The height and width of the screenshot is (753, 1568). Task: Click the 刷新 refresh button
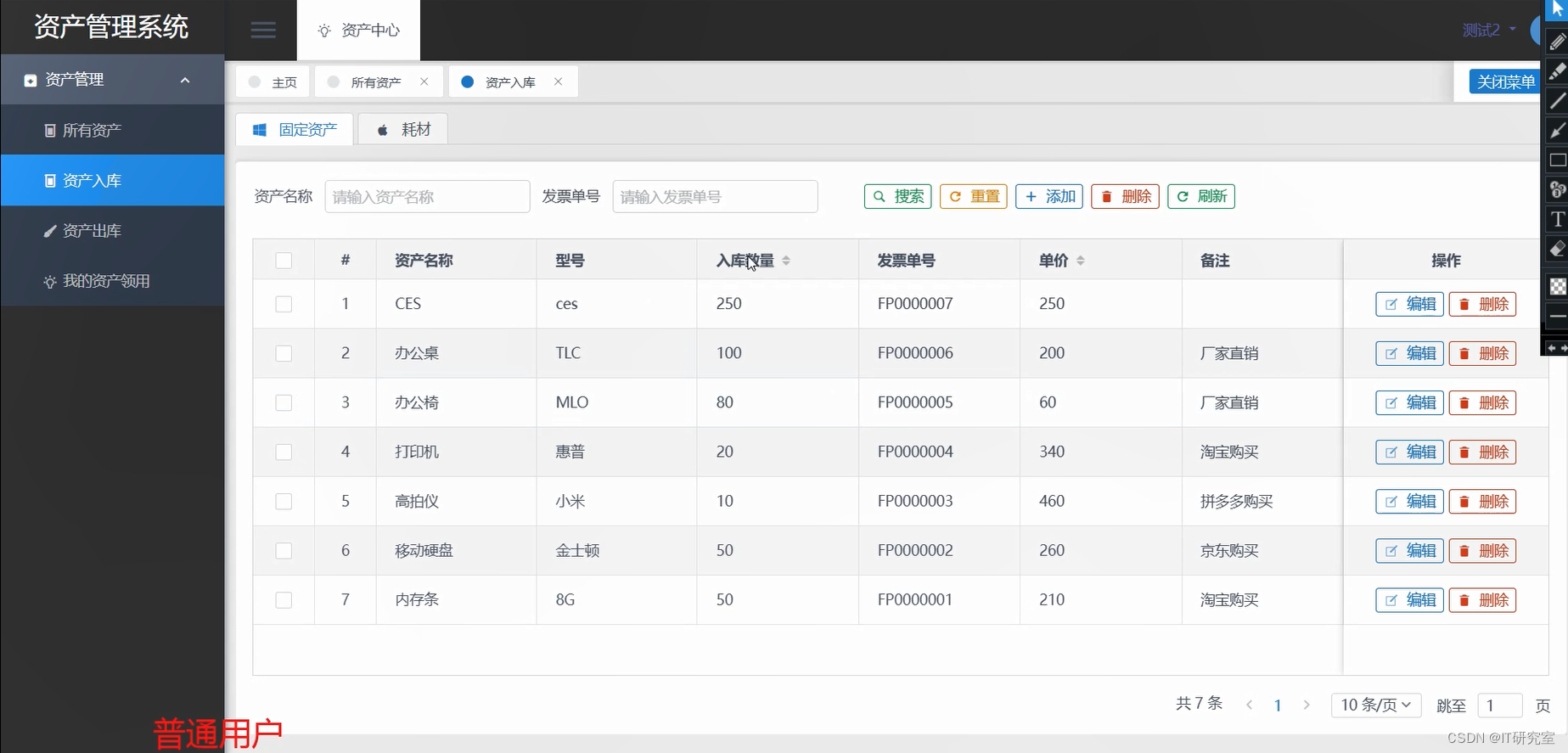pyautogui.click(x=1201, y=196)
